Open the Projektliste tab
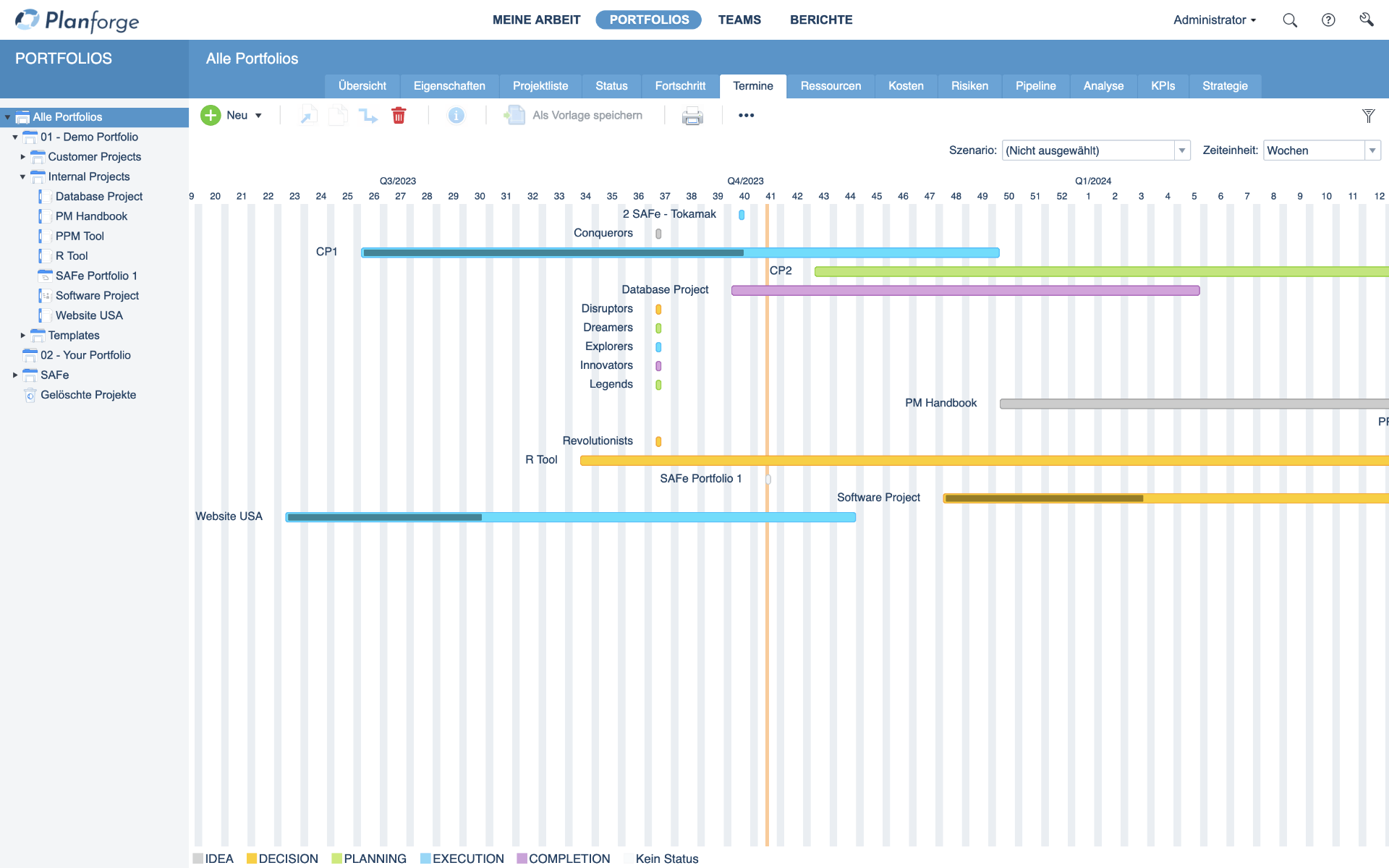 (x=540, y=86)
